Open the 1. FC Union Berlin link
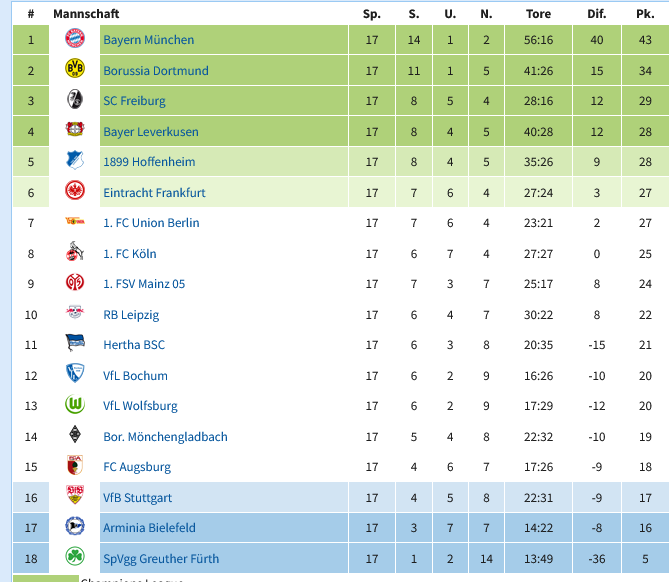669x582 pixels. click(151, 223)
